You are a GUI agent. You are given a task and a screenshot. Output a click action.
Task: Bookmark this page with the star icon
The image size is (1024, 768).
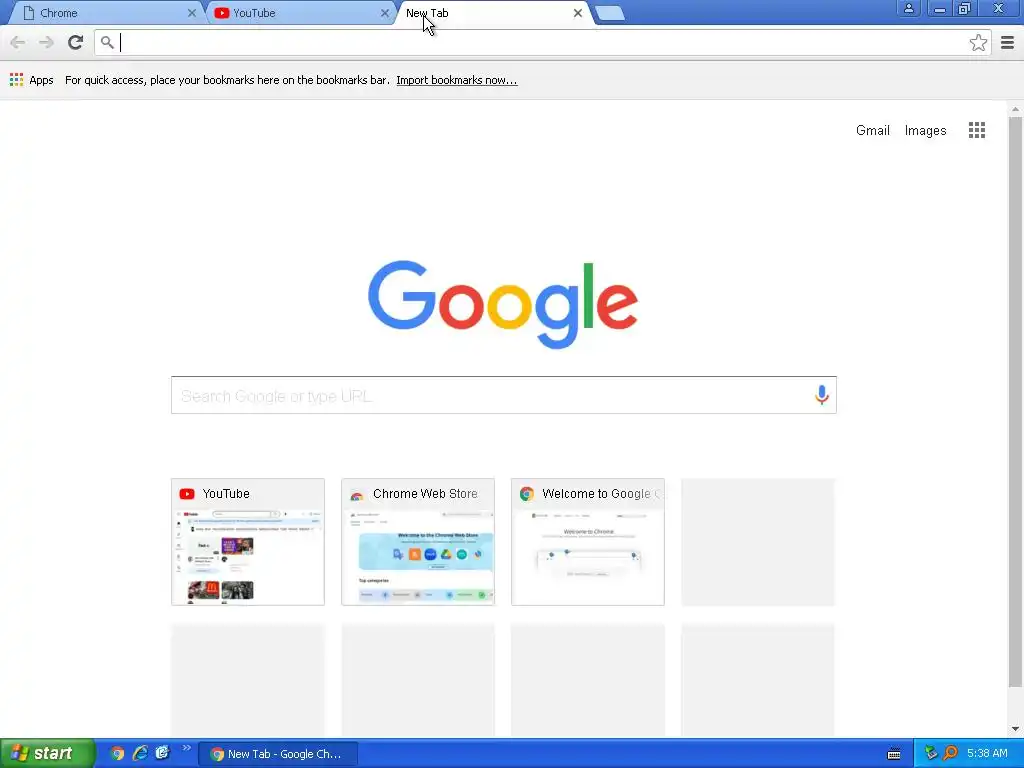point(978,43)
